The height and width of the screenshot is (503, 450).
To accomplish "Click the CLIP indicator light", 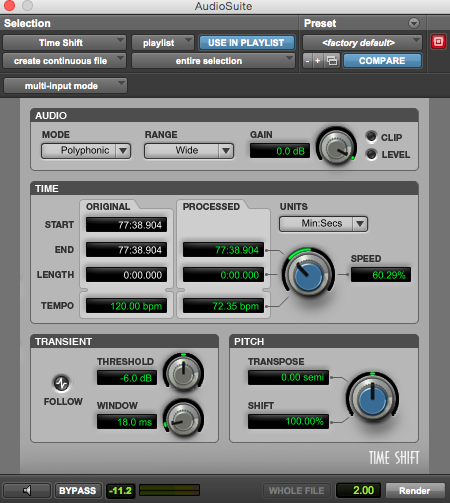I will 371,136.
